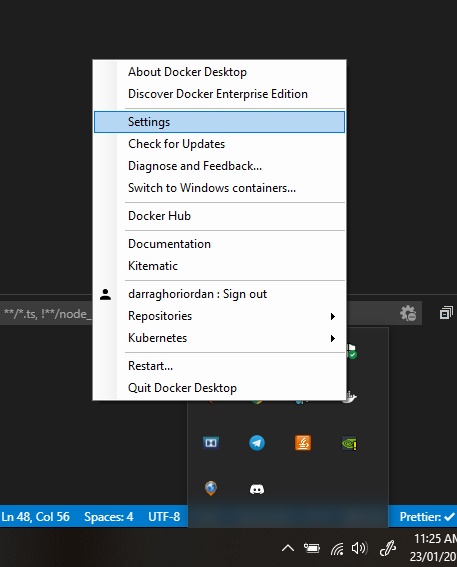Click Prettier status bar item

point(427,517)
